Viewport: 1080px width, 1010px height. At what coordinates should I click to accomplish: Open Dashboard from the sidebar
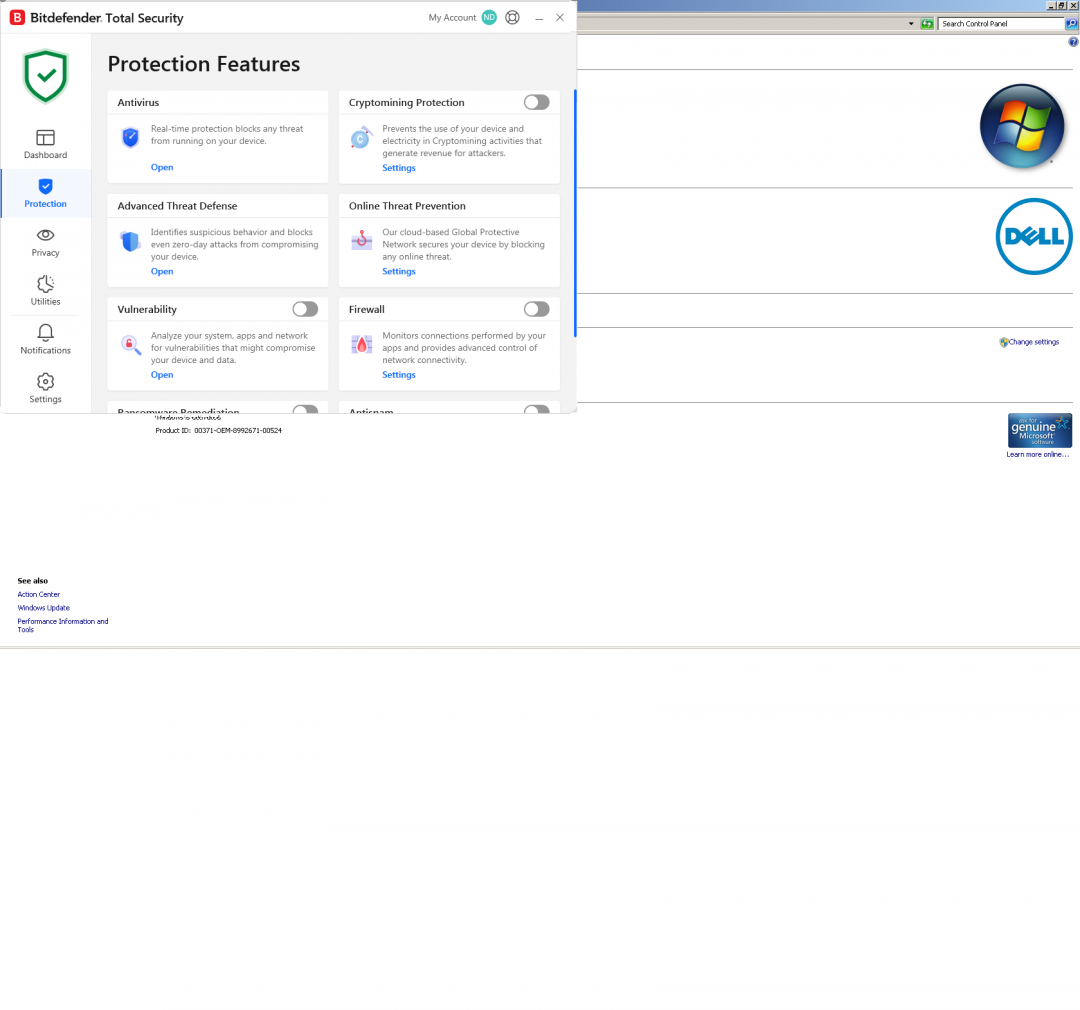pyautogui.click(x=45, y=144)
